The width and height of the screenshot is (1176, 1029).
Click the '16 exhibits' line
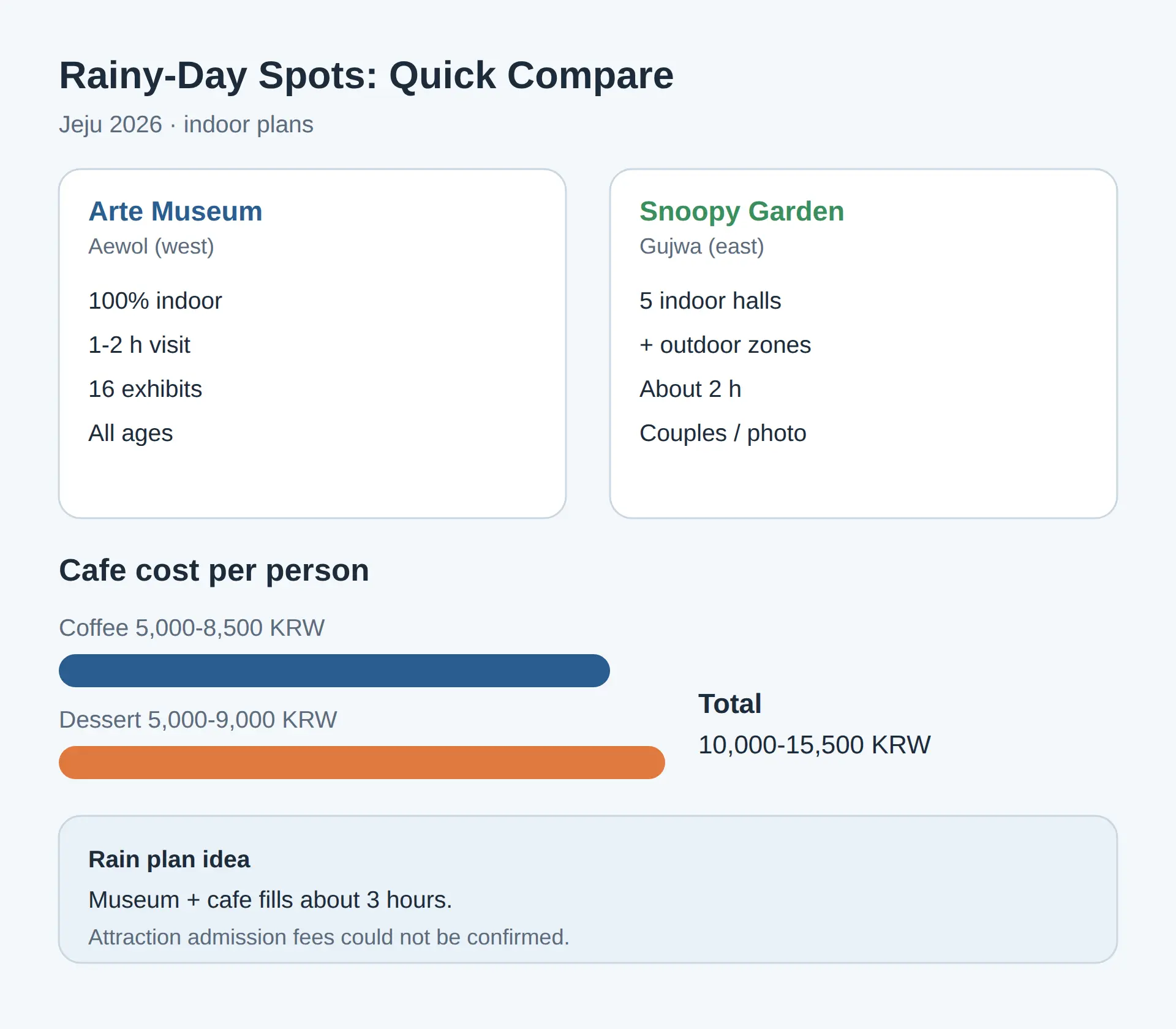click(x=145, y=389)
